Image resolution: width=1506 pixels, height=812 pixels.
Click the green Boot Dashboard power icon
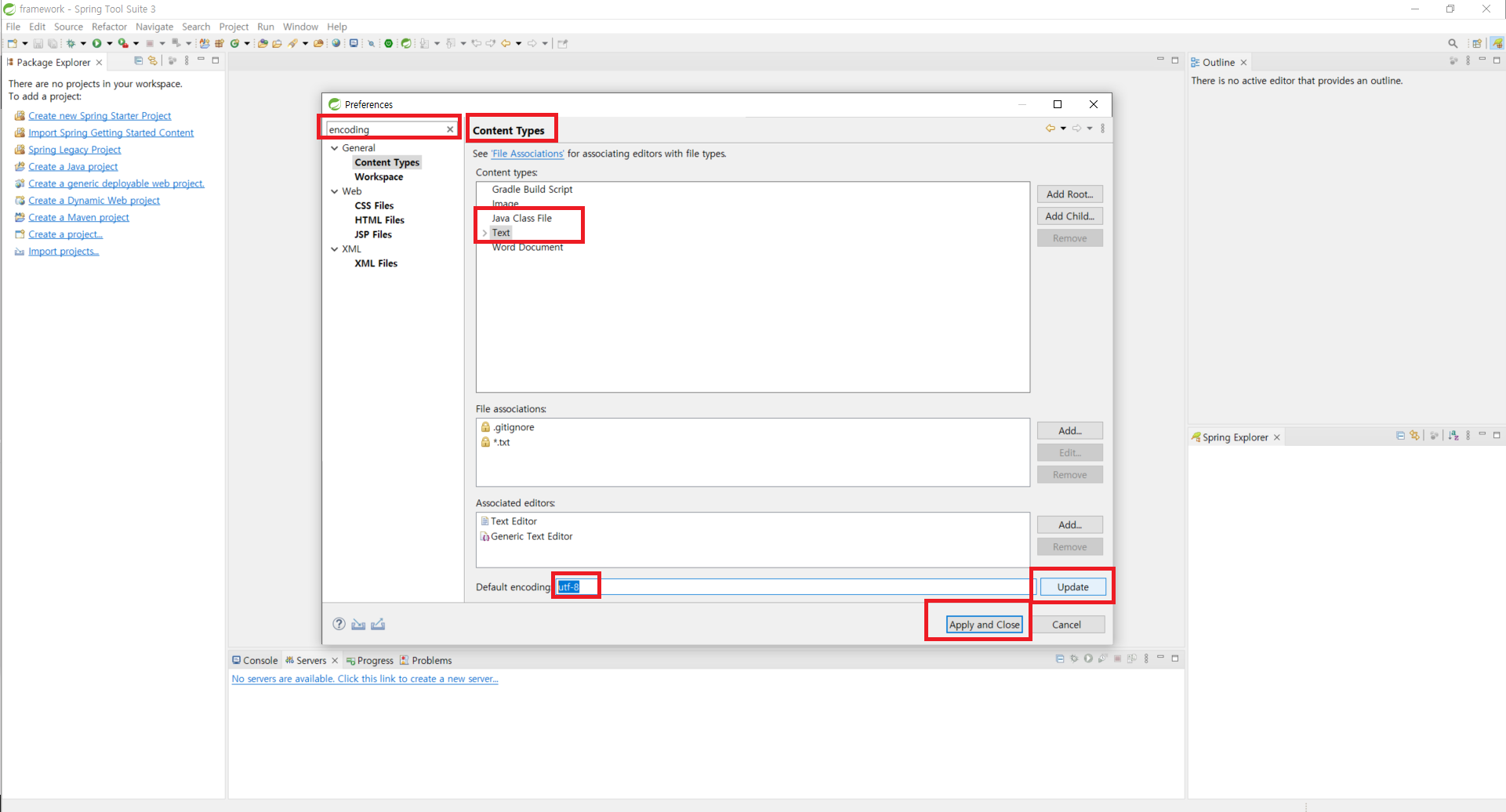pos(389,44)
